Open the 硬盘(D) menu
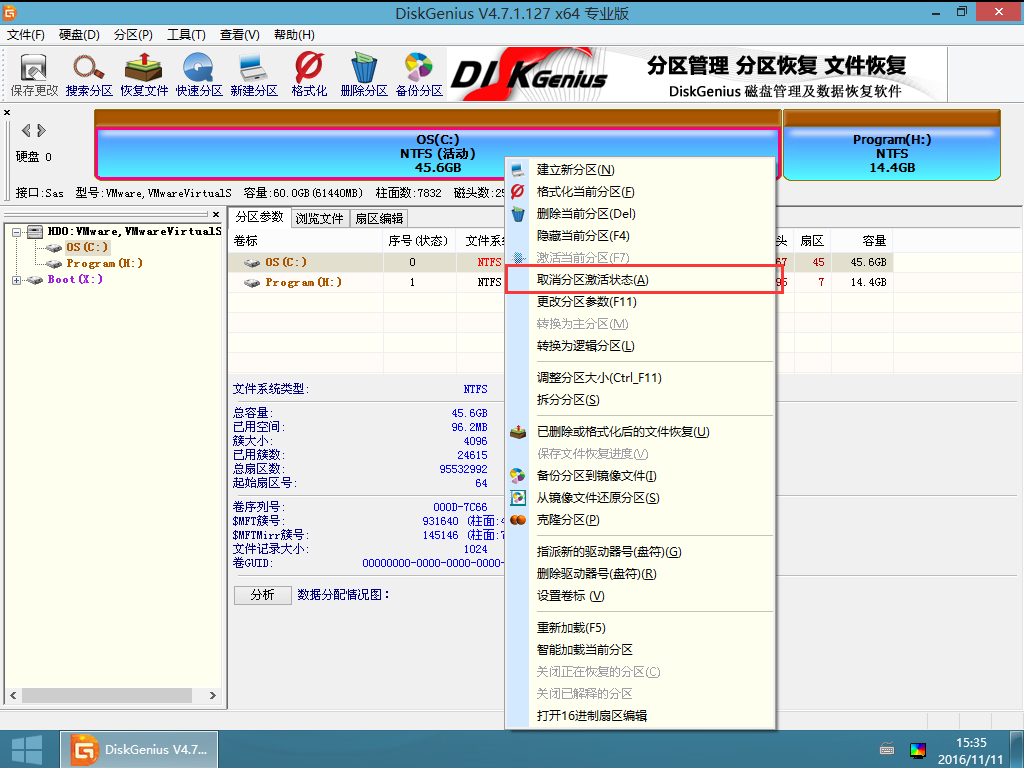 [79, 35]
